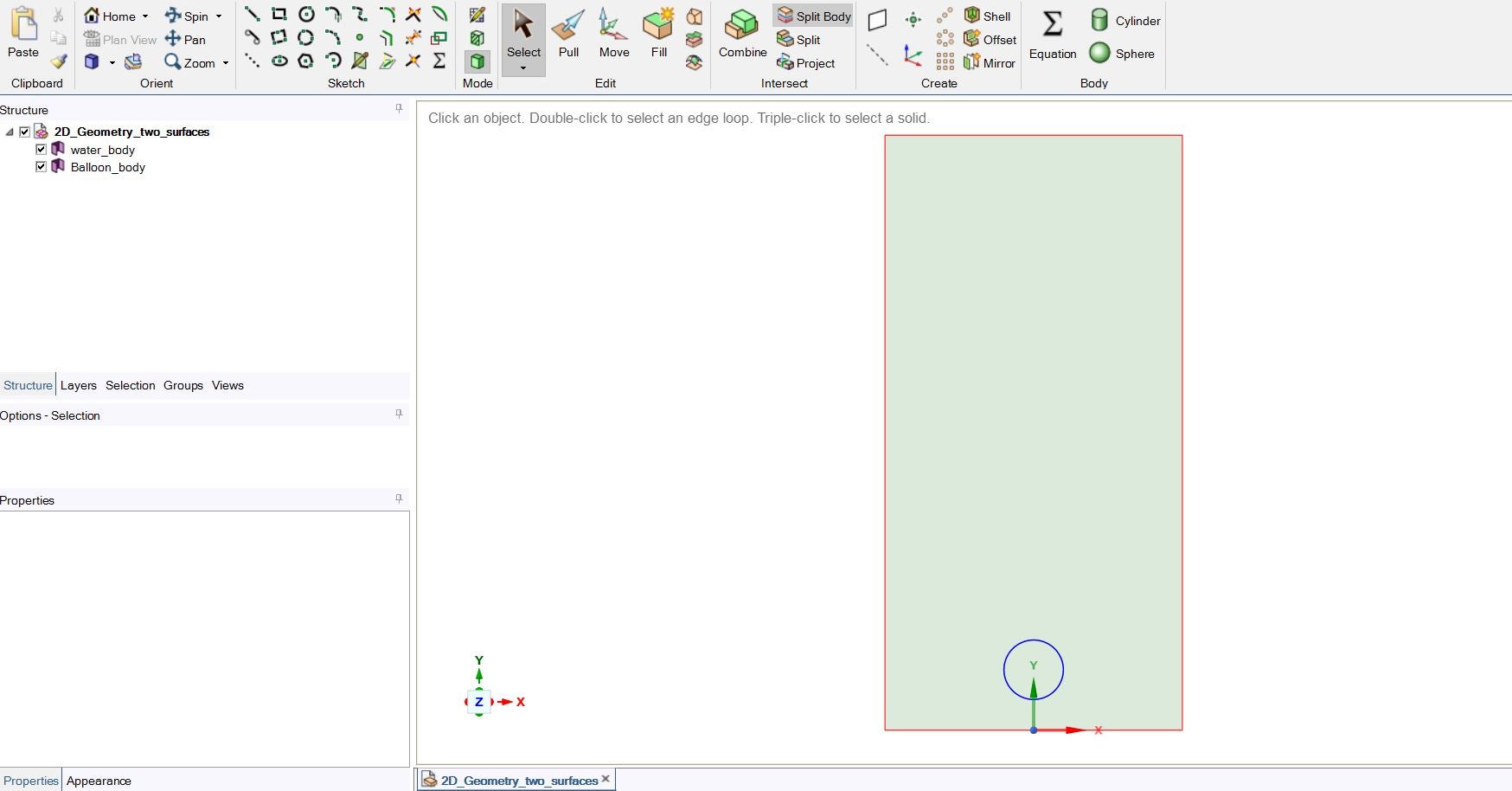Click the Sigma icon in Sketch group
Screen dimensions: 1512x791
pos(440,61)
